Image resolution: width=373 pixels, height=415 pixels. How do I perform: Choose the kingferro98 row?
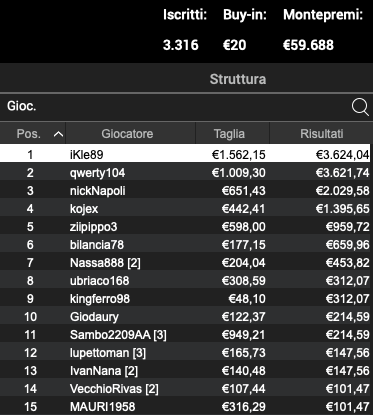186,298
